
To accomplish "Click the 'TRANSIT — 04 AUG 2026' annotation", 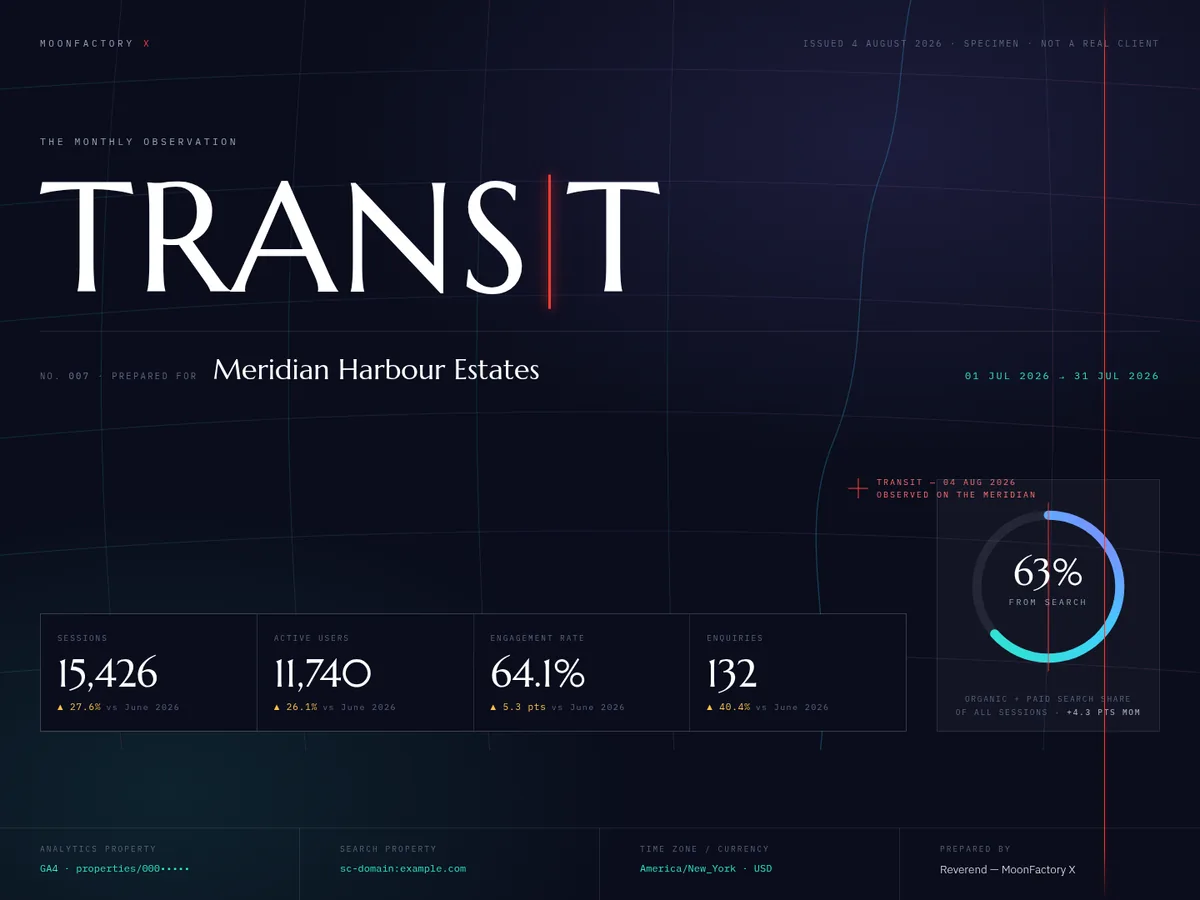I will coord(946,482).
